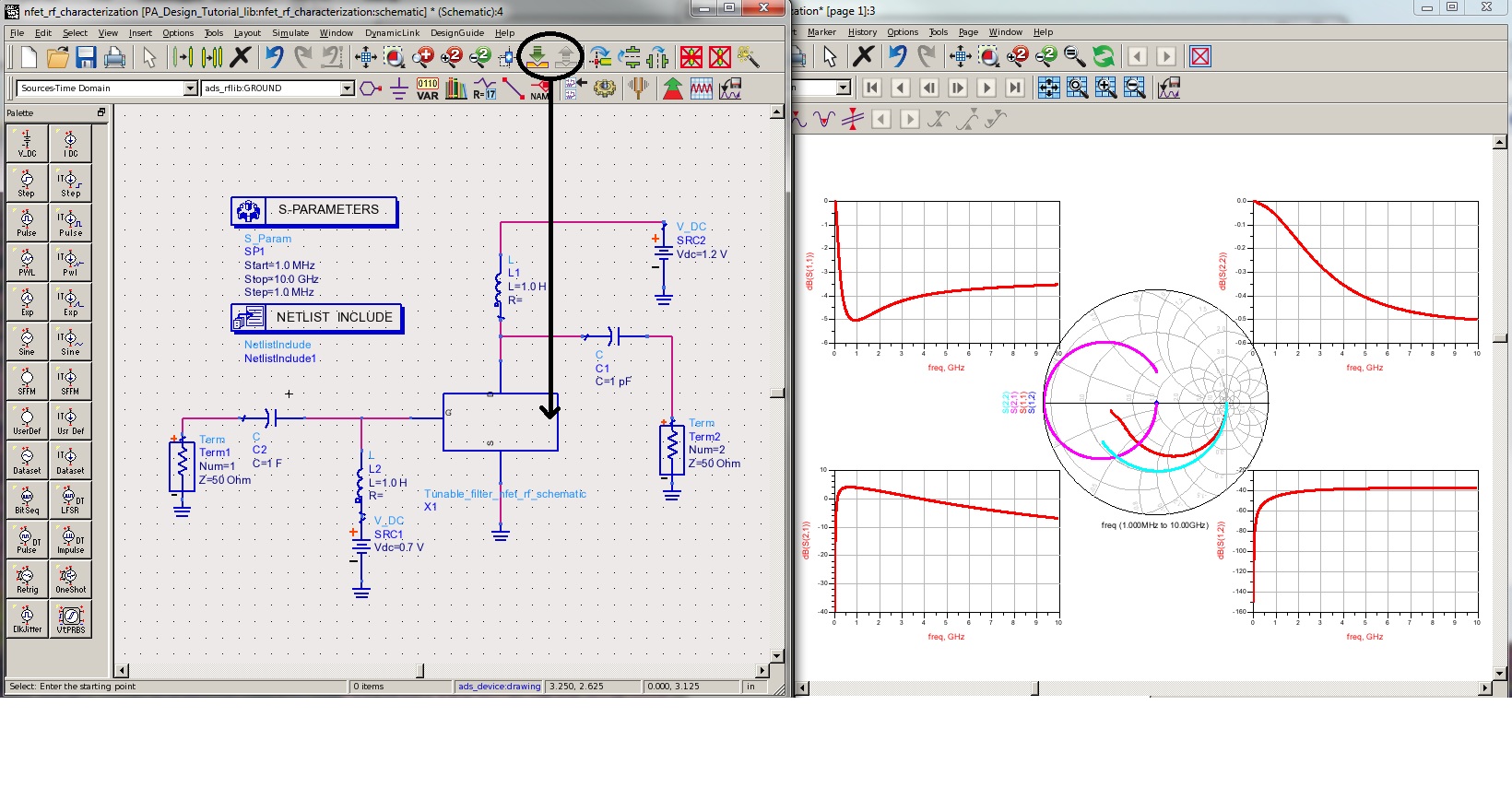
Task: Open the DesignGuide menu
Action: pos(456,33)
